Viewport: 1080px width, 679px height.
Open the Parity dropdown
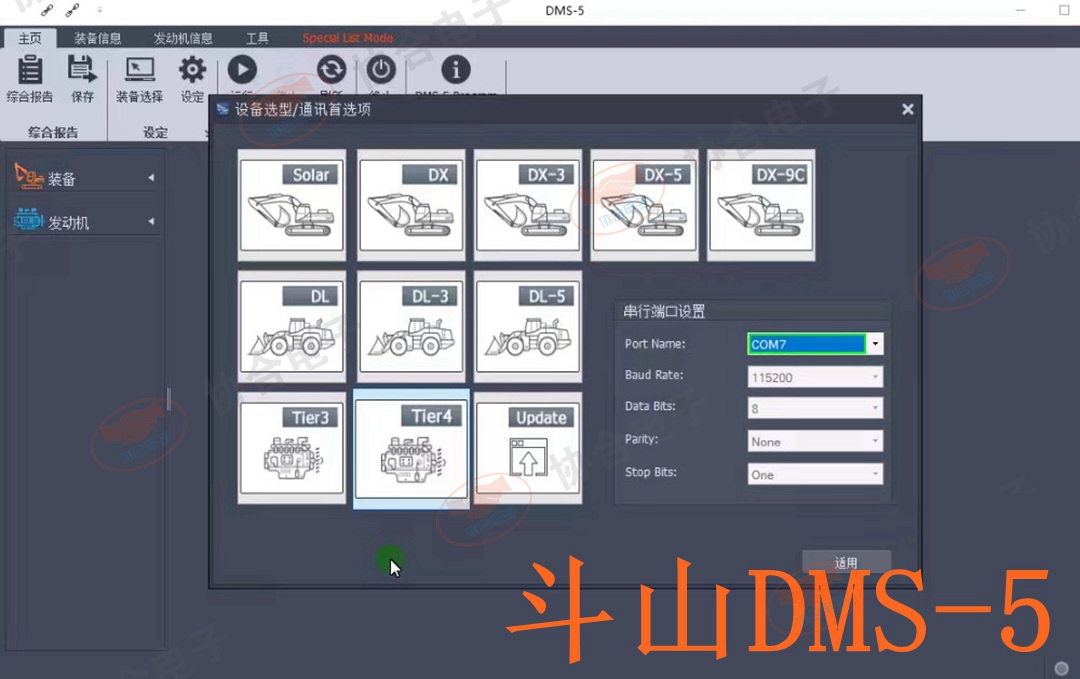tap(875, 441)
